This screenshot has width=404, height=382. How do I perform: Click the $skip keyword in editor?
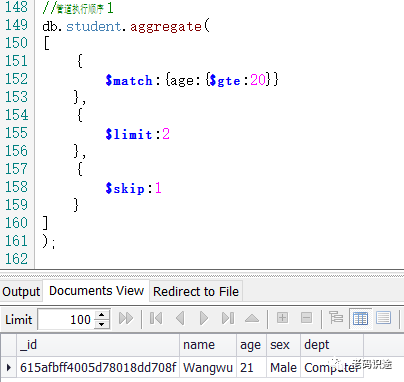point(125,188)
